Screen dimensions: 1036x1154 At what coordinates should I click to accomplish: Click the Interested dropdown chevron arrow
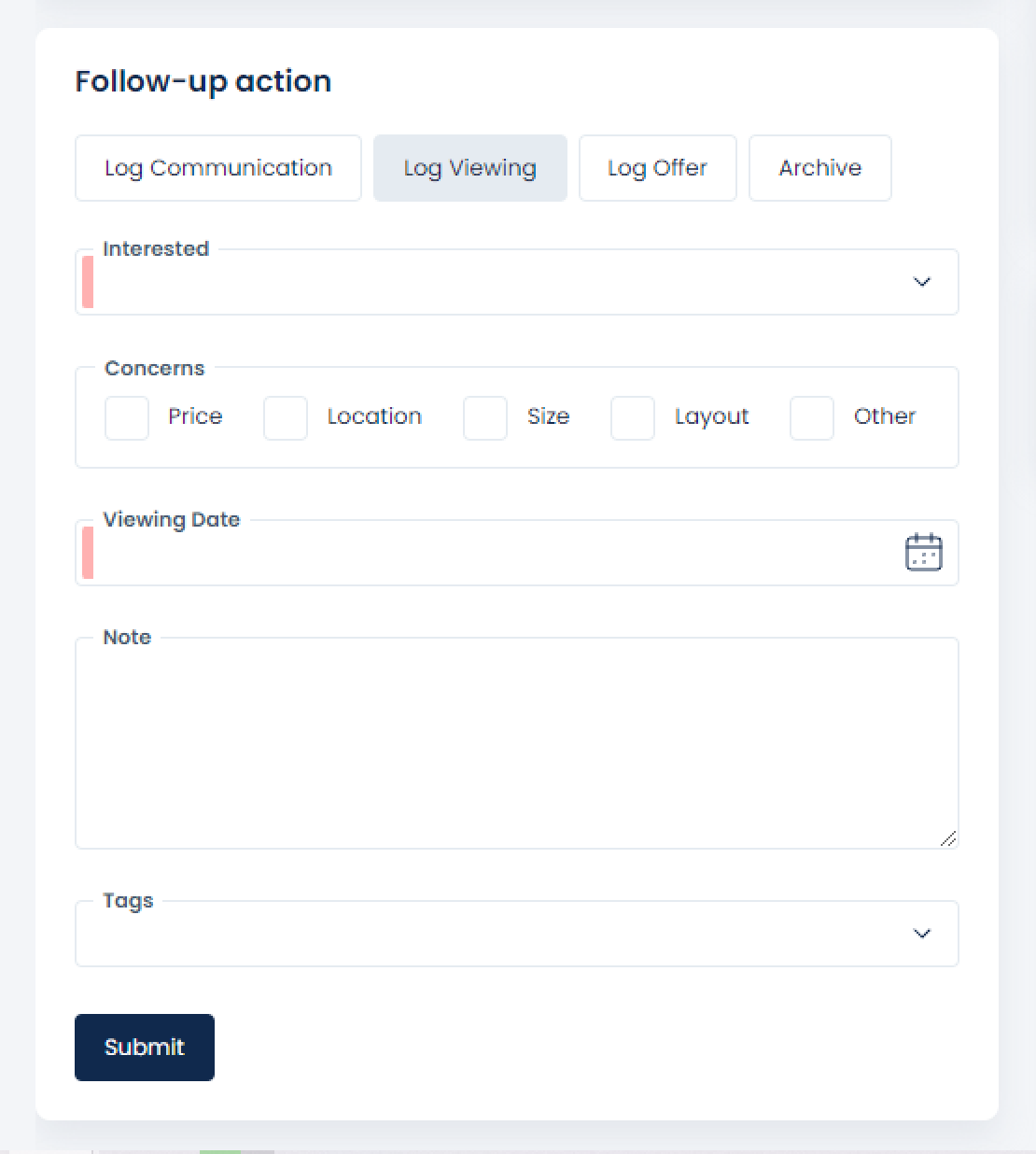922,282
